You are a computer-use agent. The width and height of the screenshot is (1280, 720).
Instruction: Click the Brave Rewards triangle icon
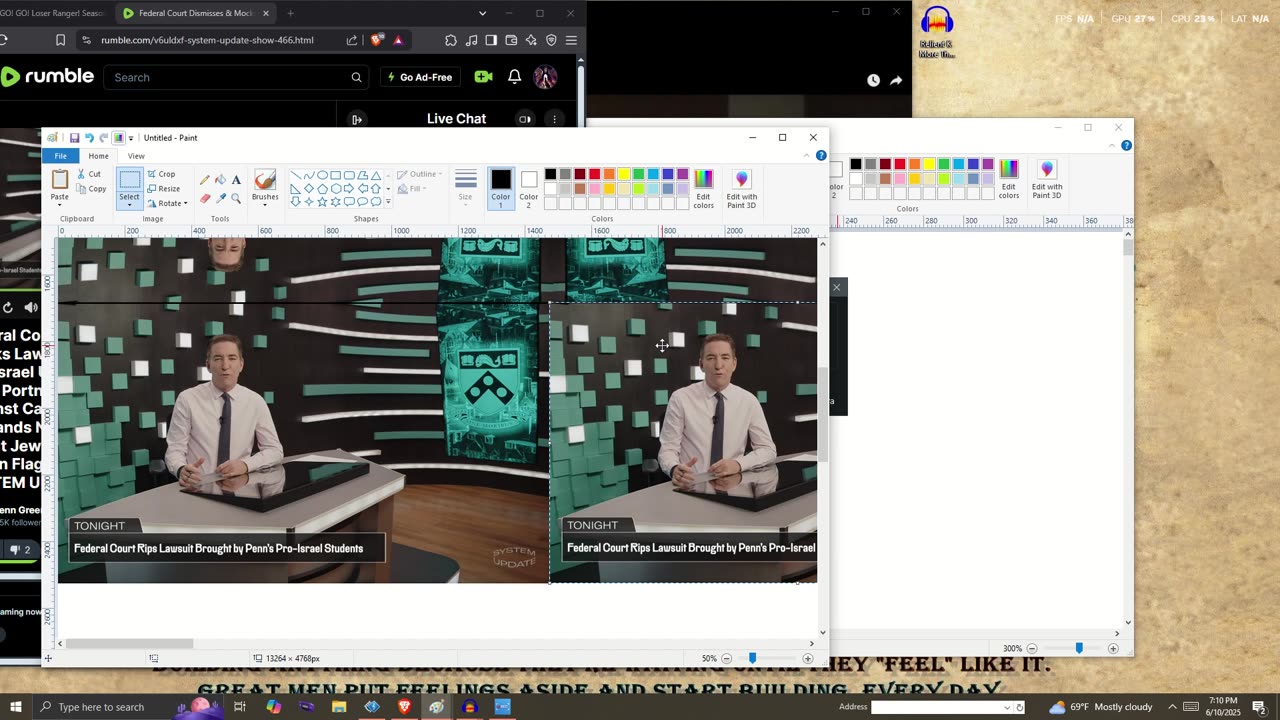(x=398, y=40)
